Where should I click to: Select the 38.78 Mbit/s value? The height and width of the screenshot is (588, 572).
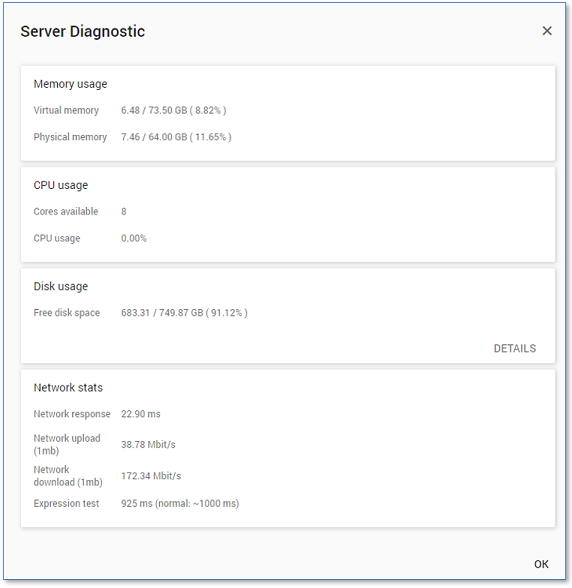click(148, 444)
